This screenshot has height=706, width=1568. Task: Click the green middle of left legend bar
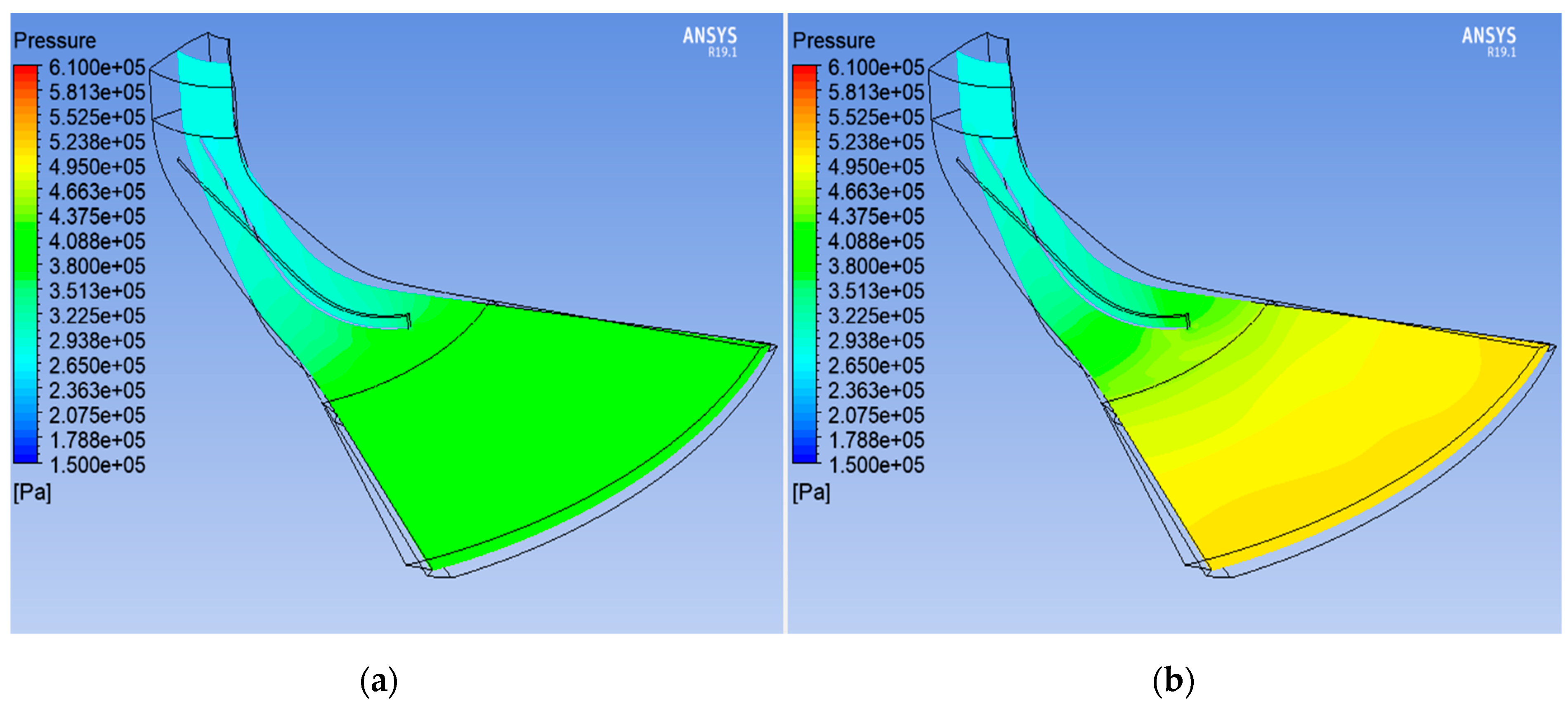click(x=26, y=250)
